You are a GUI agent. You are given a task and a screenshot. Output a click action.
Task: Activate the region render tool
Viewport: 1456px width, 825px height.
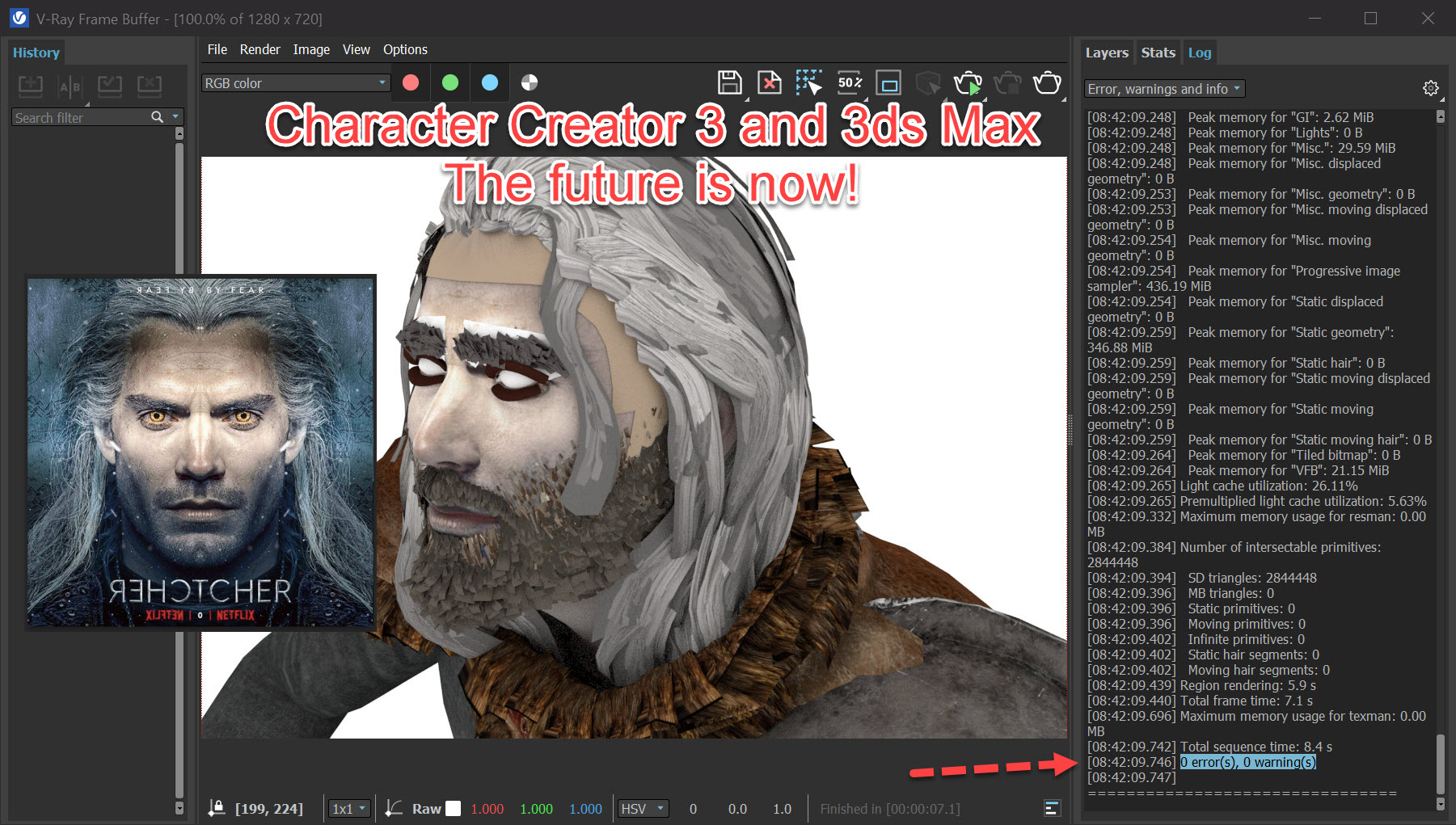[809, 82]
